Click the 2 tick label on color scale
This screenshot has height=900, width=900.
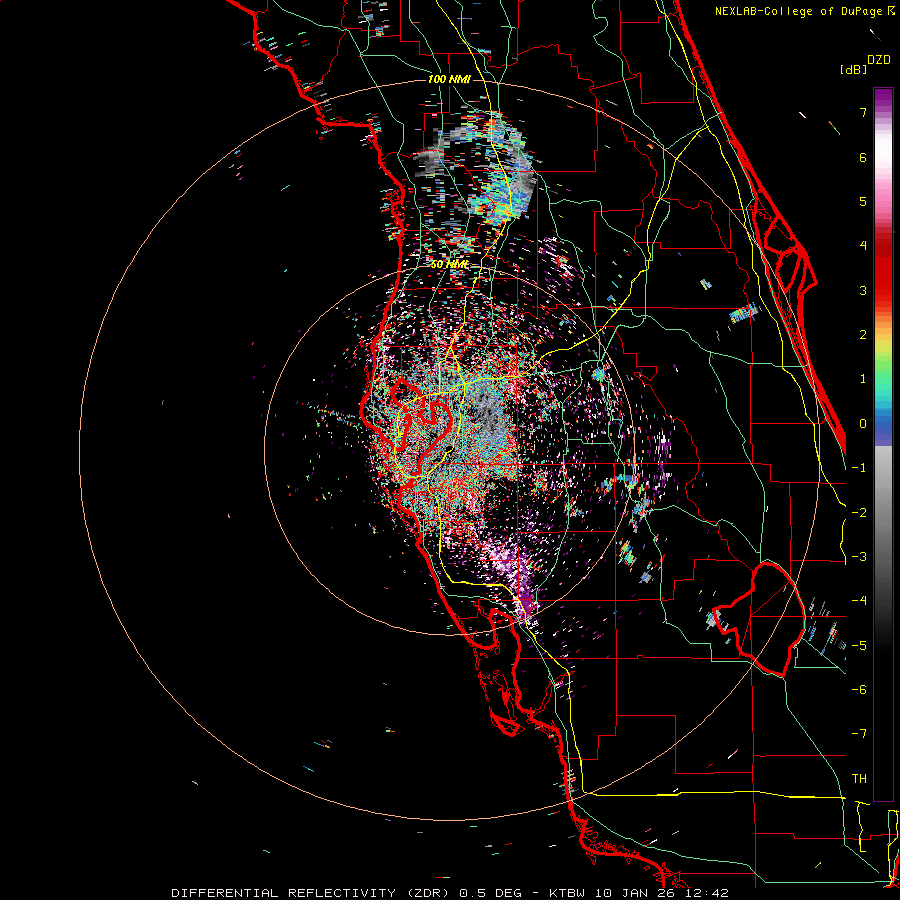point(863,335)
